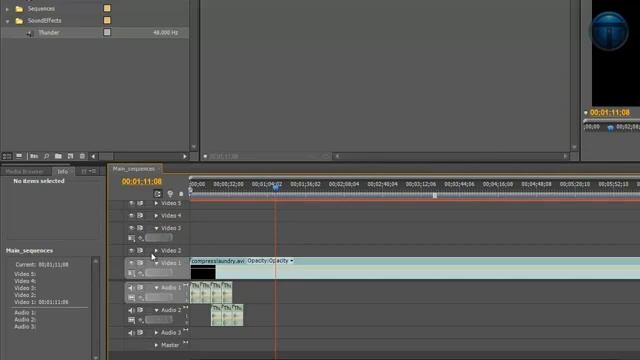Expand the Sequences bin

[x=7, y=9]
